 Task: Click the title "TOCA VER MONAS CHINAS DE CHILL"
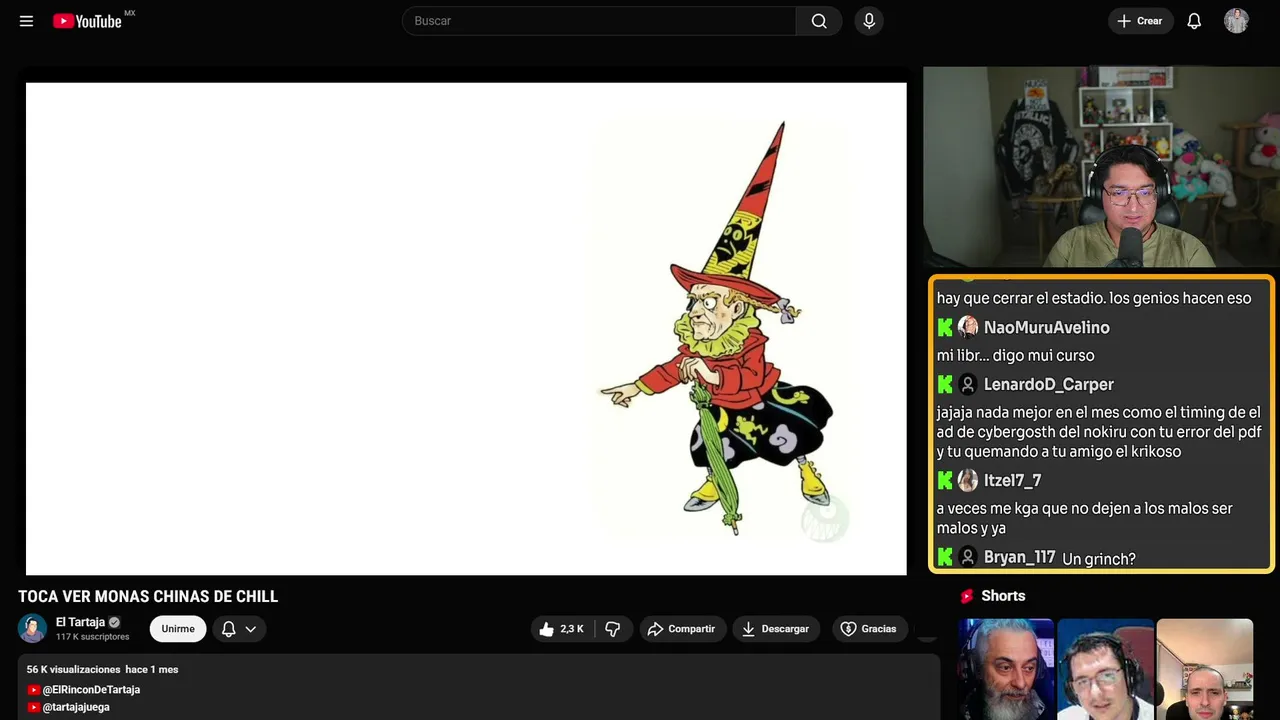click(148, 597)
